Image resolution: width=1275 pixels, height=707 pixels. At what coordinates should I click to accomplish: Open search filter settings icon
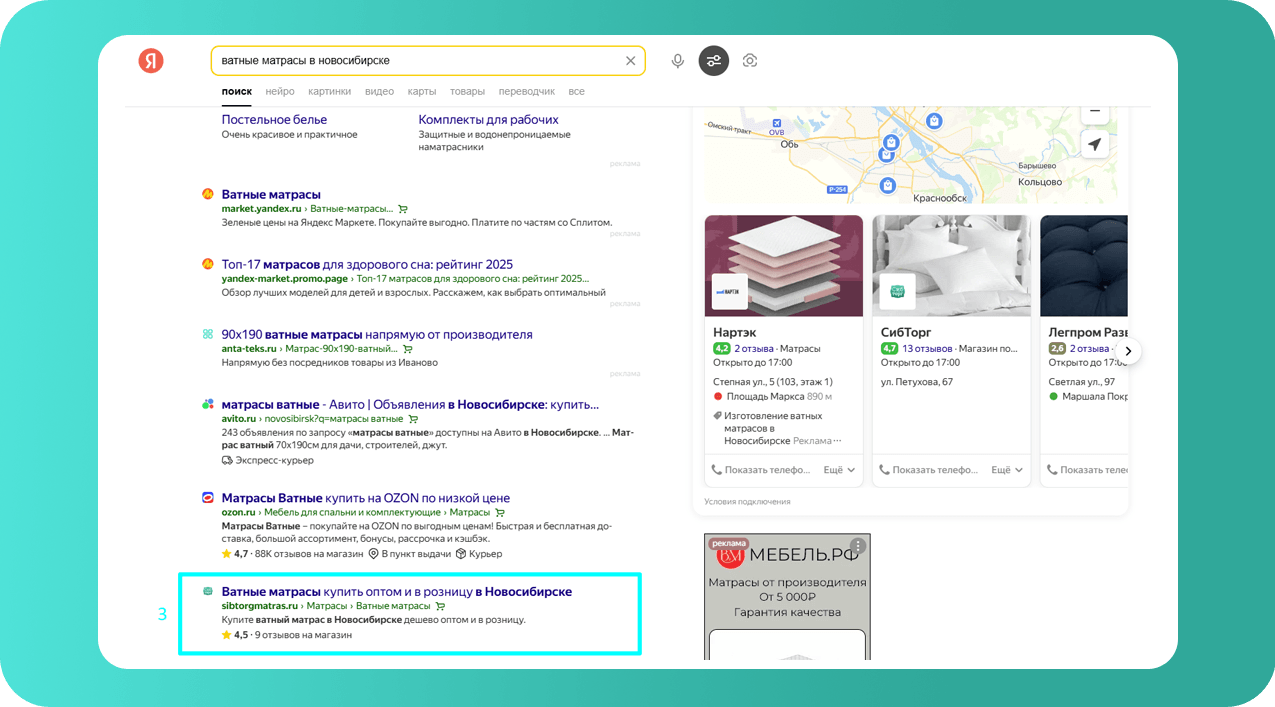coord(714,61)
